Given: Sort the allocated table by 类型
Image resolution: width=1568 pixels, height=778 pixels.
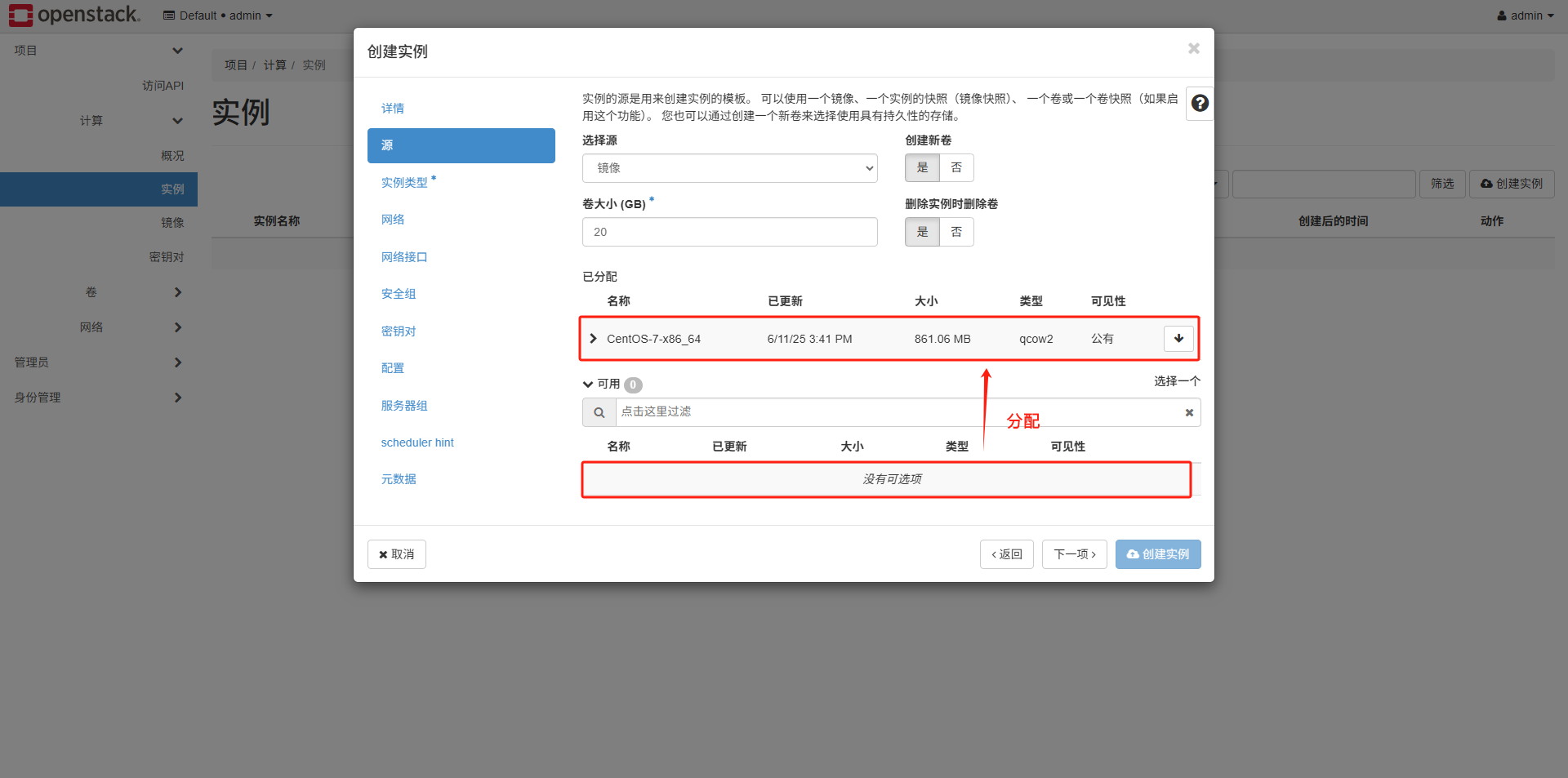Looking at the screenshot, I should click(x=1031, y=301).
